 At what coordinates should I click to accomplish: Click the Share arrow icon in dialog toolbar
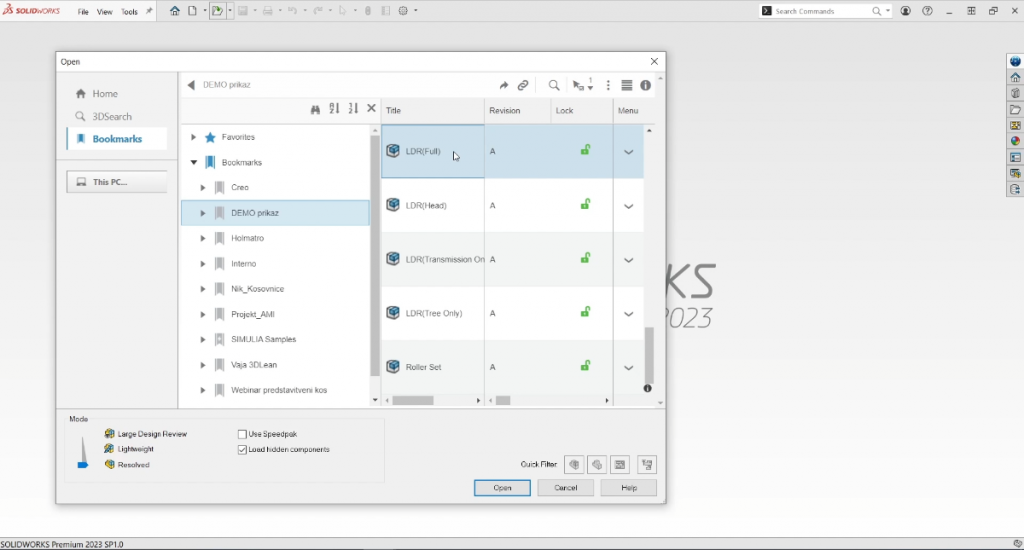504,86
